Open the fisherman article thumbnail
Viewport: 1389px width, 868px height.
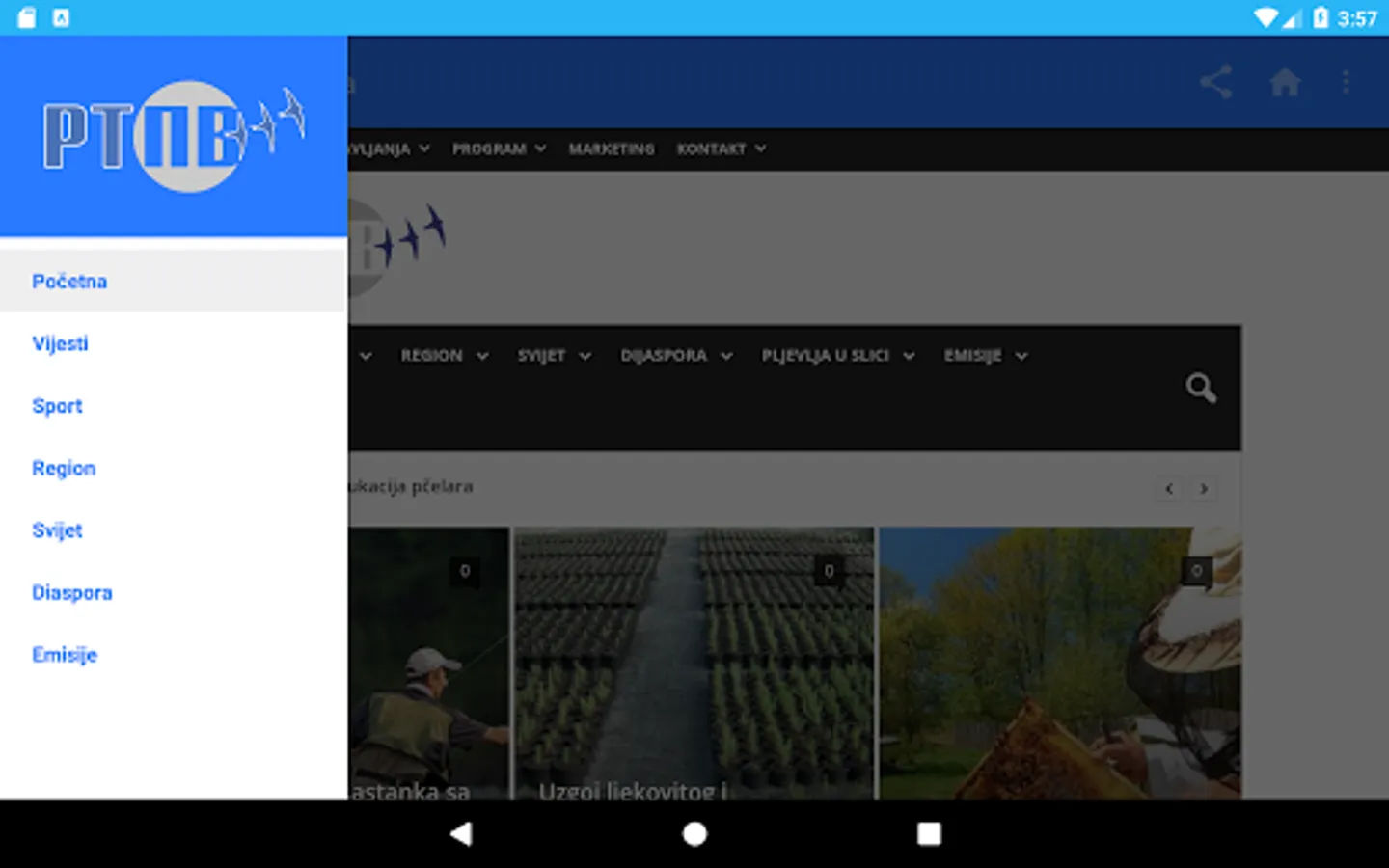[428, 663]
